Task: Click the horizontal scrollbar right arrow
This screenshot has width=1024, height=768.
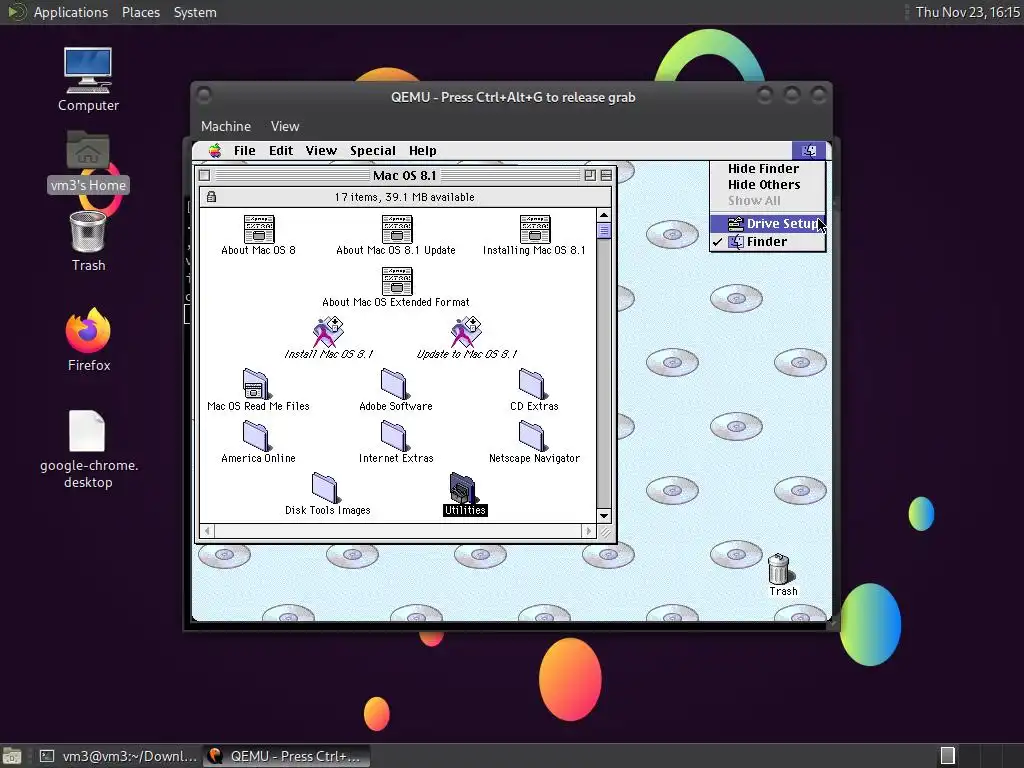Action: point(589,531)
